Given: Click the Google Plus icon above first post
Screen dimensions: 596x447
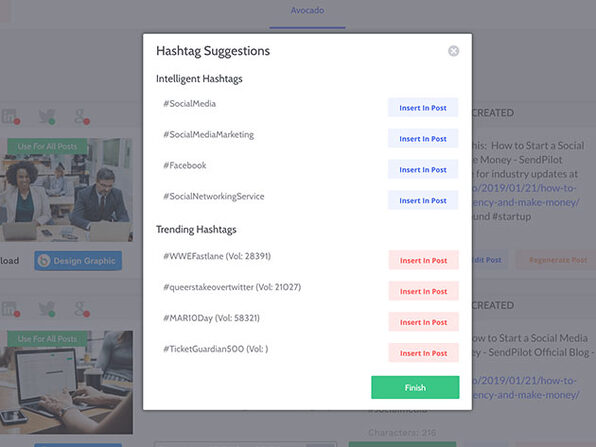Looking at the screenshot, I should coord(81,116).
